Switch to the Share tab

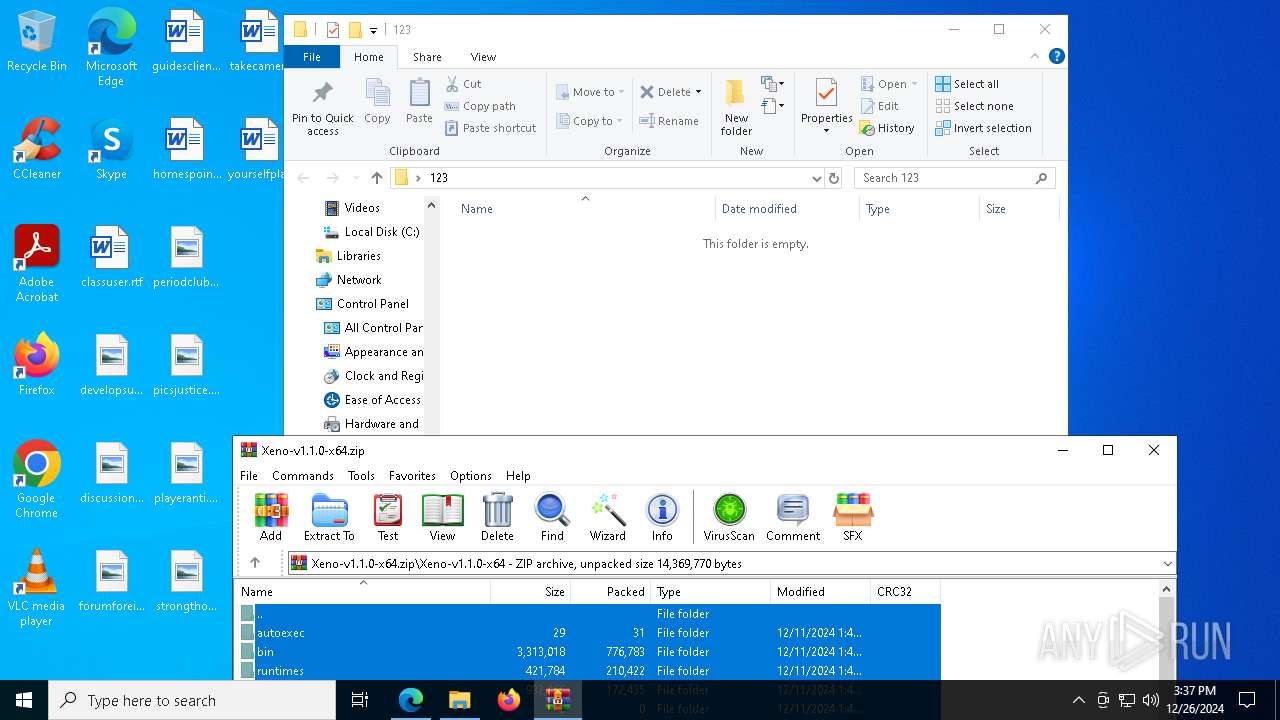click(427, 57)
